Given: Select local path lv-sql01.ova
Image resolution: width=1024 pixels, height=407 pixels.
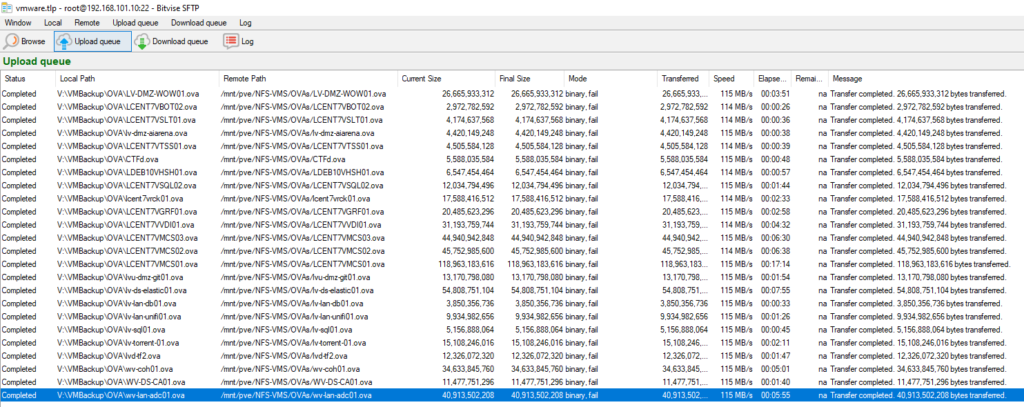Looking at the screenshot, I should point(111,329).
